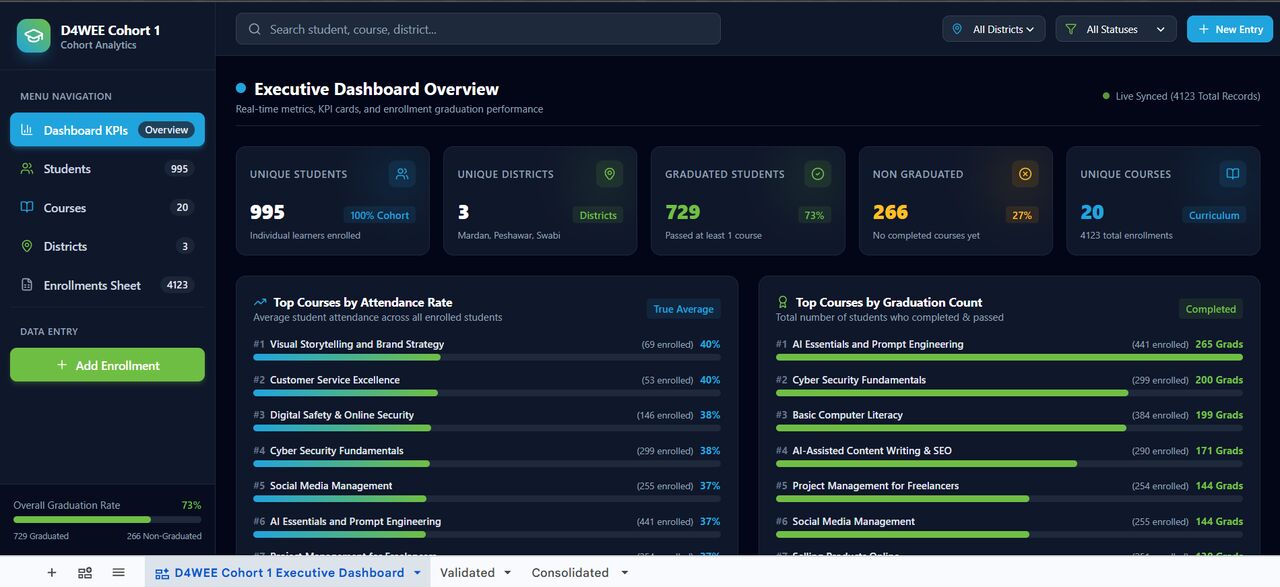Switch to the Validated sheet tab
This screenshot has width=1280, height=587.
point(468,573)
